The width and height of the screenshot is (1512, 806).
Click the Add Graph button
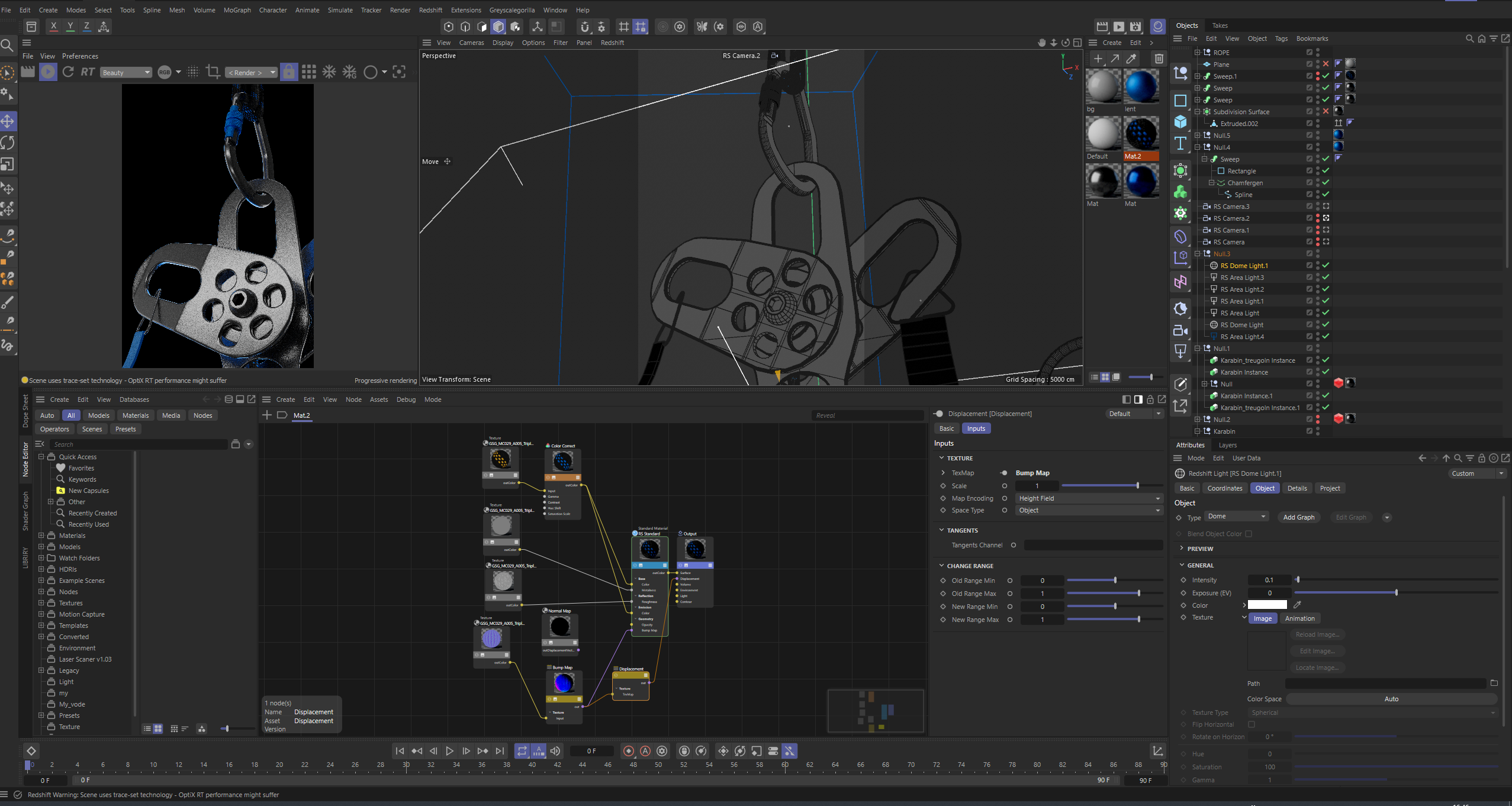pyautogui.click(x=1298, y=517)
